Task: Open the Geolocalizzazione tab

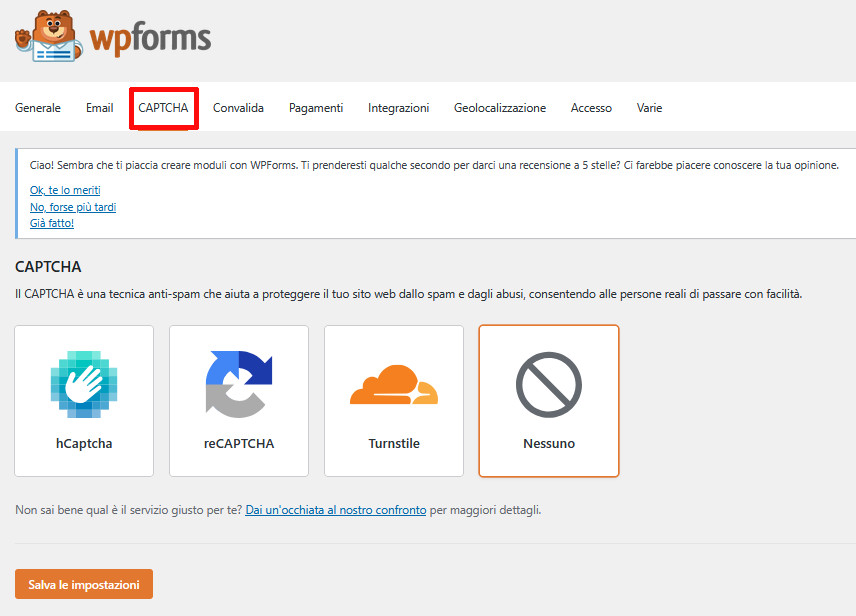Action: pos(500,108)
